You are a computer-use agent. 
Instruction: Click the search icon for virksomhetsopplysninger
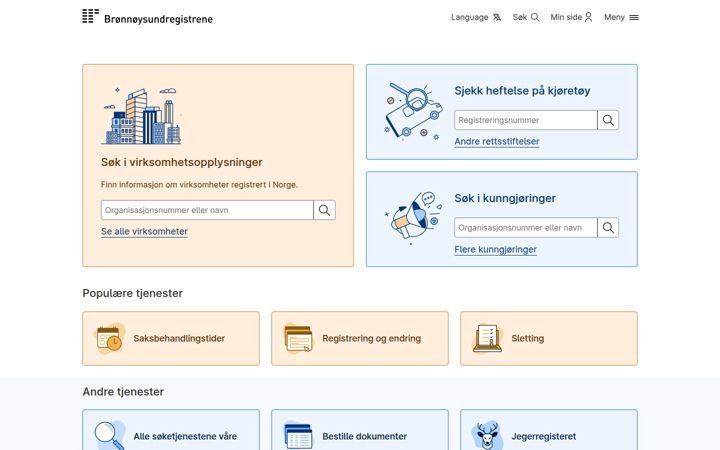[x=324, y=210]
